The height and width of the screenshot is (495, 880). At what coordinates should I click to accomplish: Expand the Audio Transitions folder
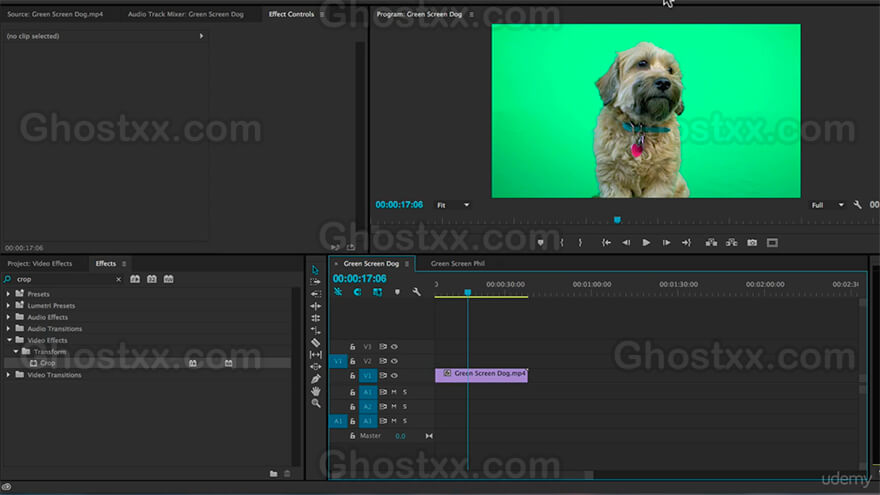(8, 328)
